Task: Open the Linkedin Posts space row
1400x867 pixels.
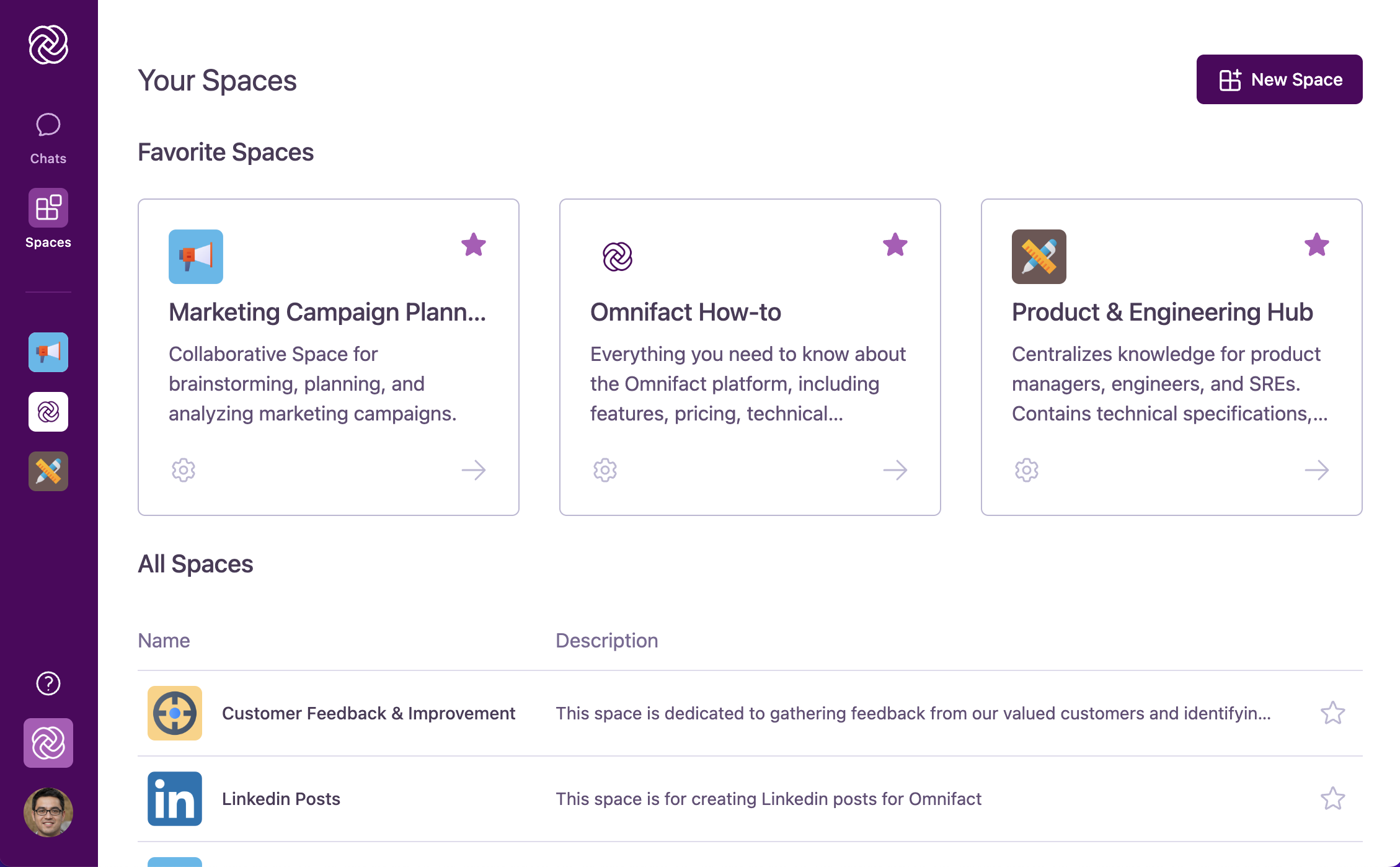Action: click(x=281, y=799)
